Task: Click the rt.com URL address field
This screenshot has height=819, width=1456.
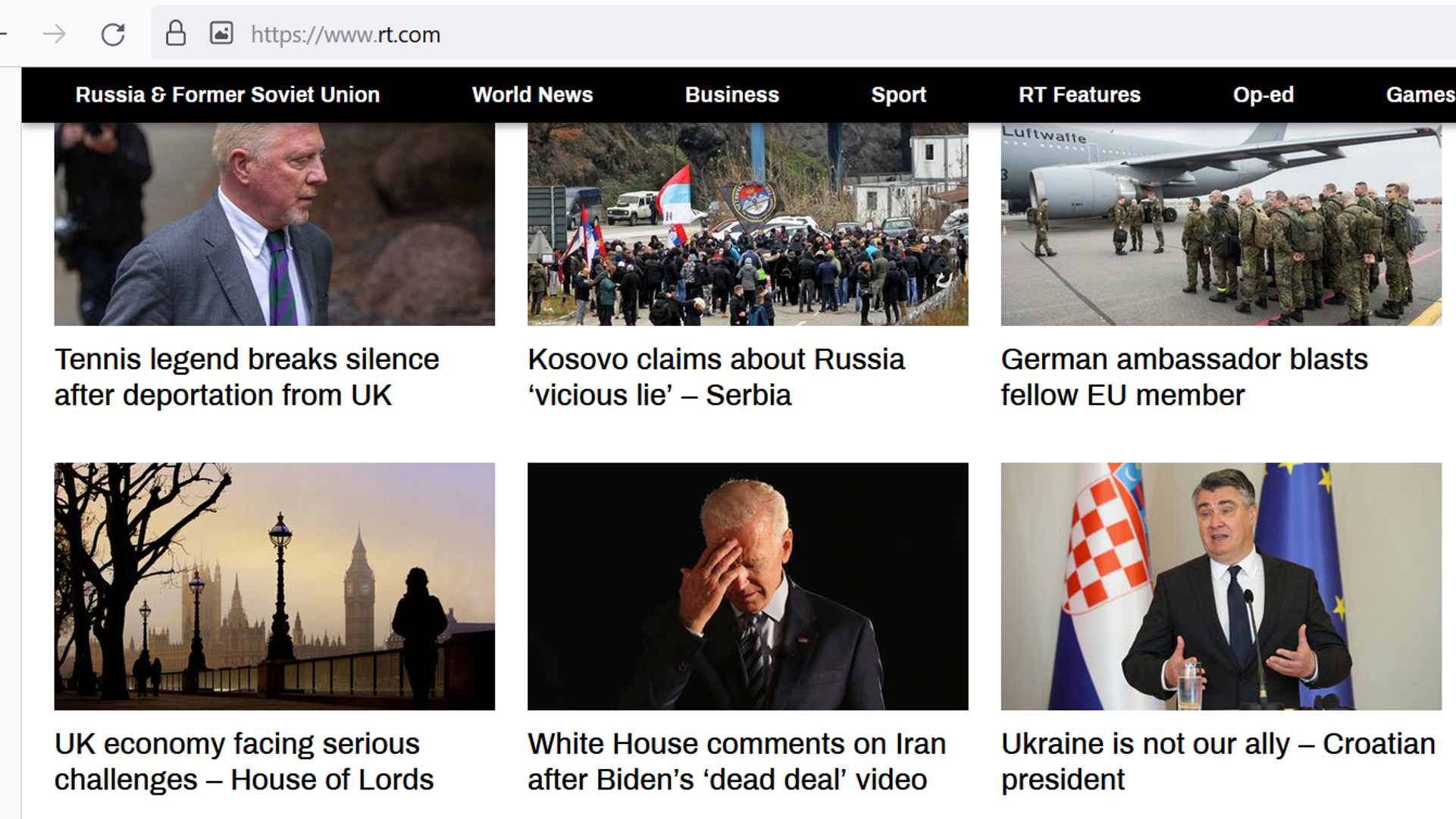Action: 803,34
